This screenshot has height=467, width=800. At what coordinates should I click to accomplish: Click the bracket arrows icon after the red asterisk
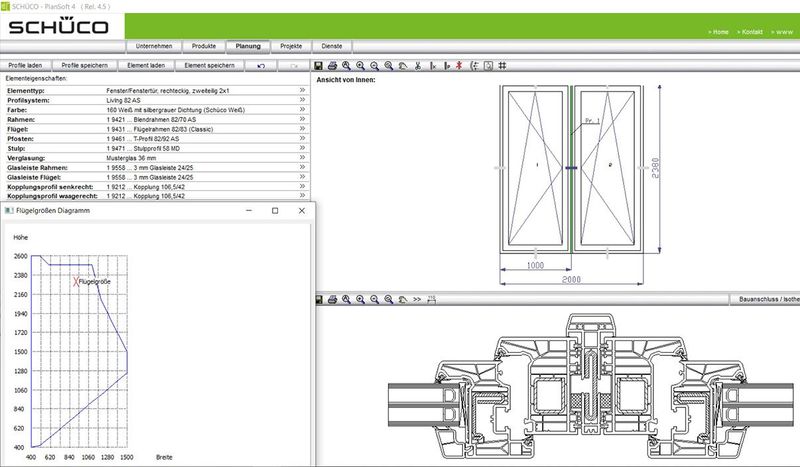[474, 65]
